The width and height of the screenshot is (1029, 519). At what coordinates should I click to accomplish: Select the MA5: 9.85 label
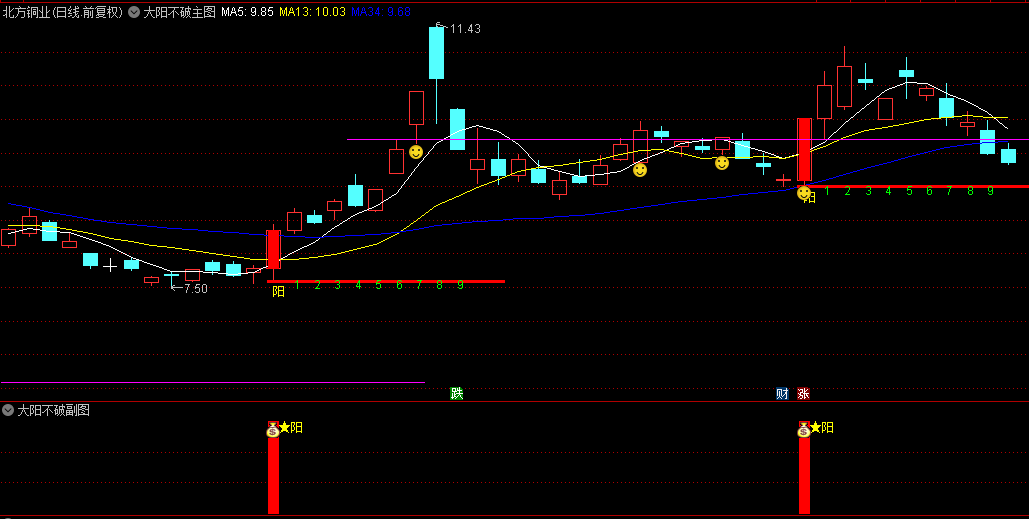tap(247, 12)
